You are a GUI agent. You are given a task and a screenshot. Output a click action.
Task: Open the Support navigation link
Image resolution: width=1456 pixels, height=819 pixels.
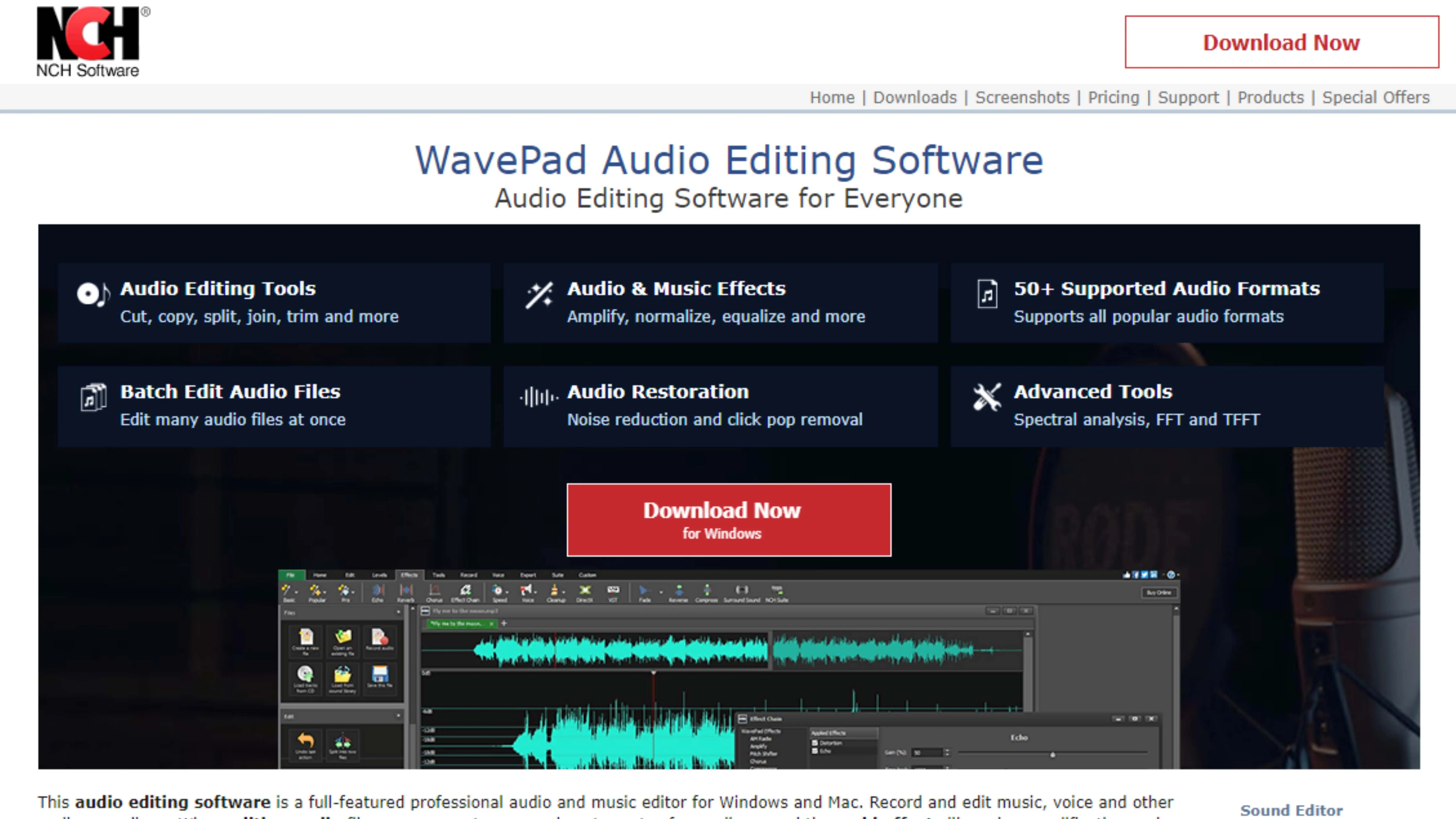click(1188, 97)
